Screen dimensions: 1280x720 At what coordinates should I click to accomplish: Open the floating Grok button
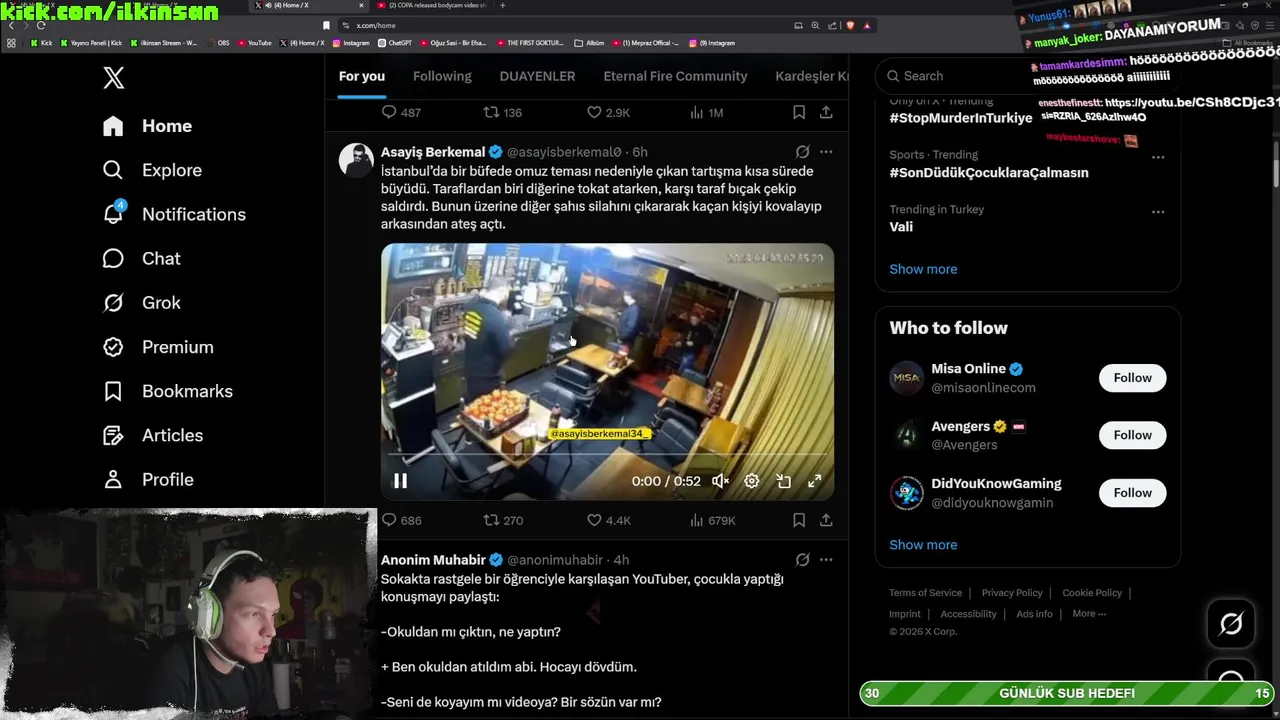[x=1231, y=624]
